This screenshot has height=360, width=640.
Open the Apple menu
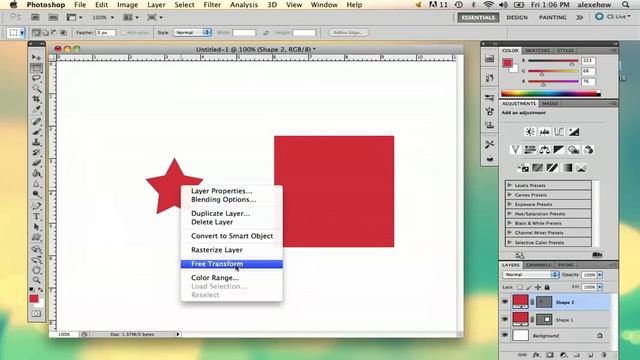coord(14,5)
